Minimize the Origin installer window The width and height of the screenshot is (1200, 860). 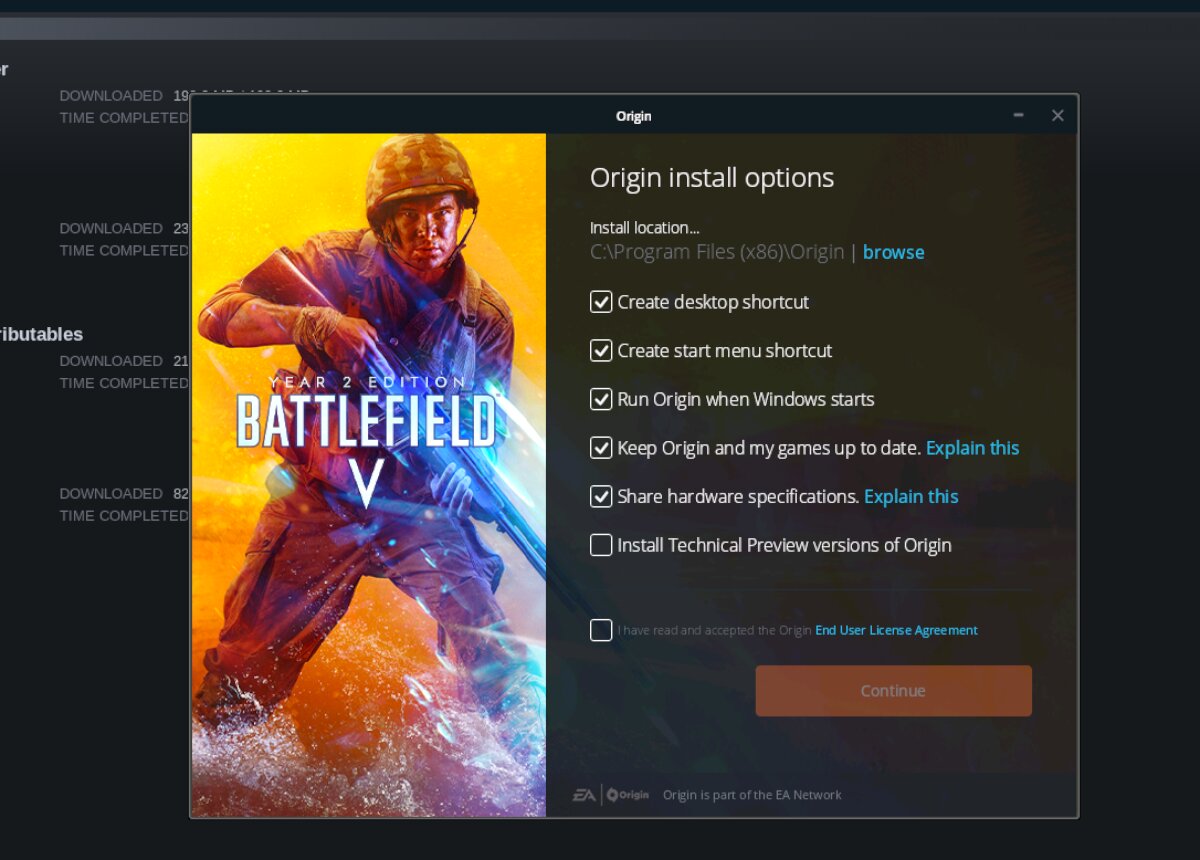coord(1018,115)
